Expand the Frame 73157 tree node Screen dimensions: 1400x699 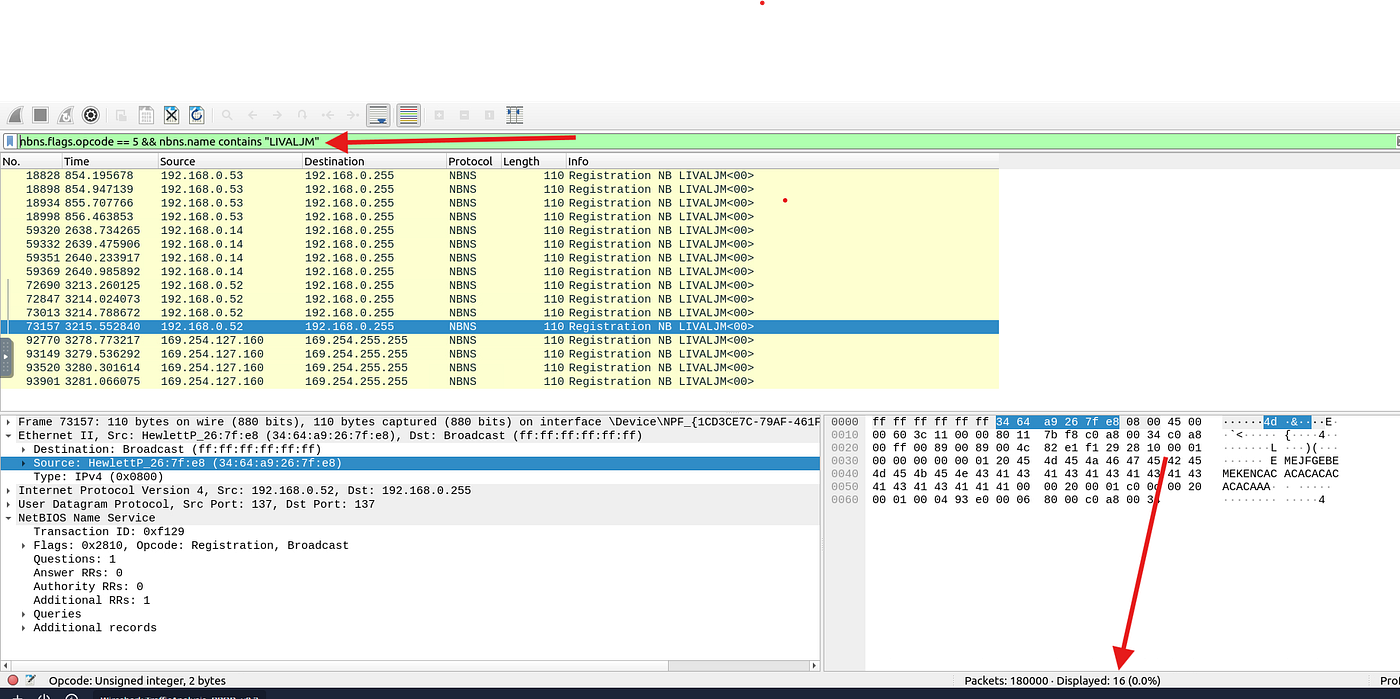(8, 422)
